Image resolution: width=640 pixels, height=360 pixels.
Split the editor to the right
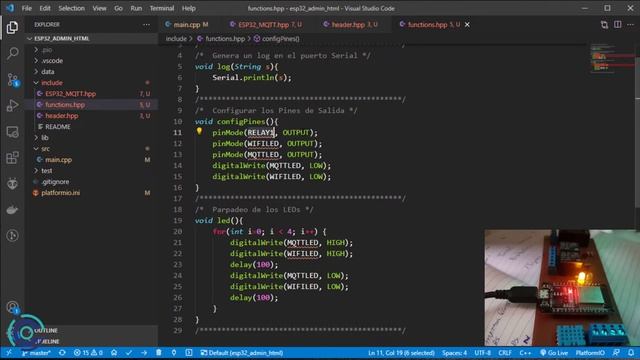(x=618, y=24)
